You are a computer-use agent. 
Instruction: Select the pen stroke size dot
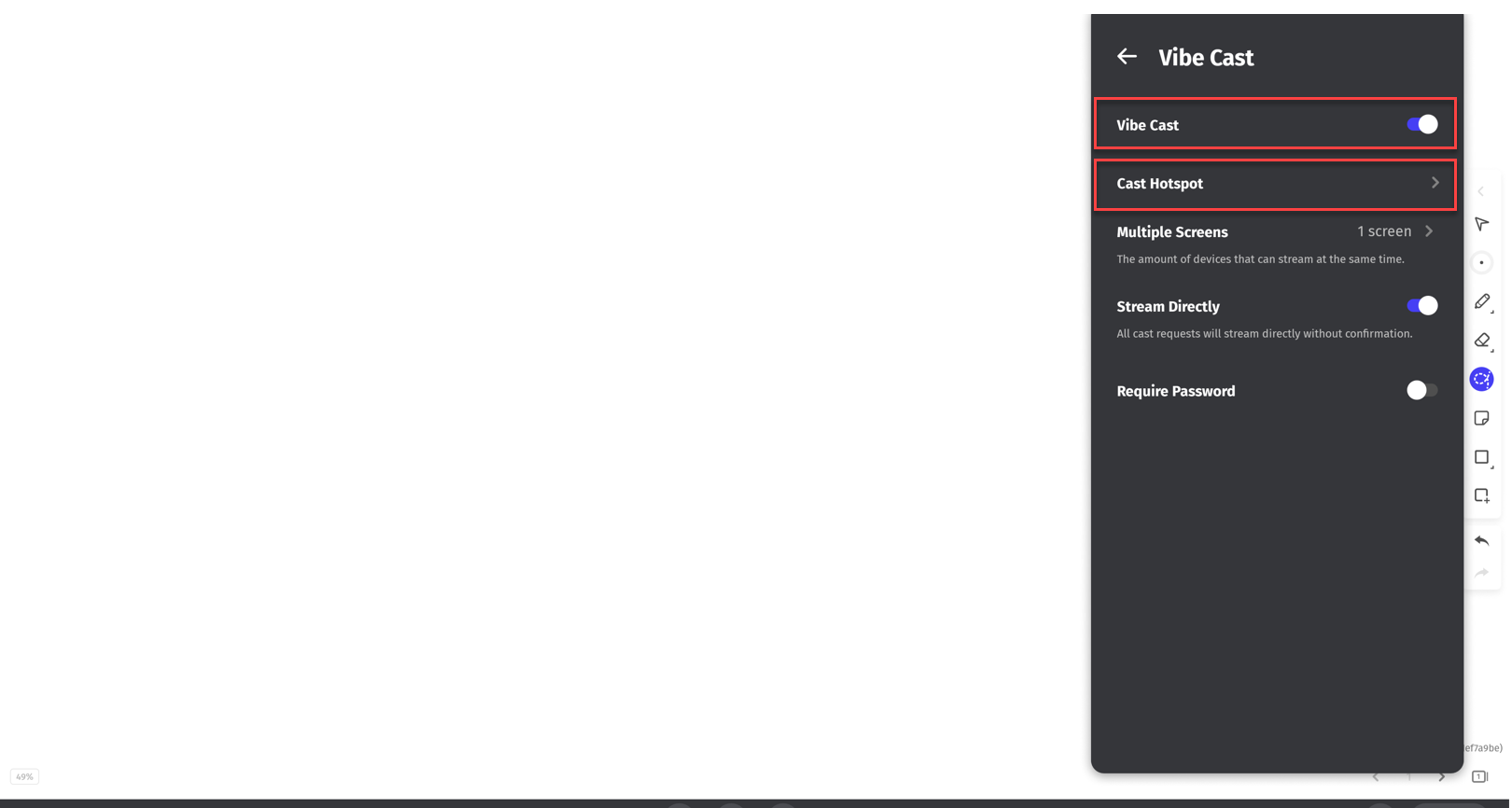tap(1481, 263)
